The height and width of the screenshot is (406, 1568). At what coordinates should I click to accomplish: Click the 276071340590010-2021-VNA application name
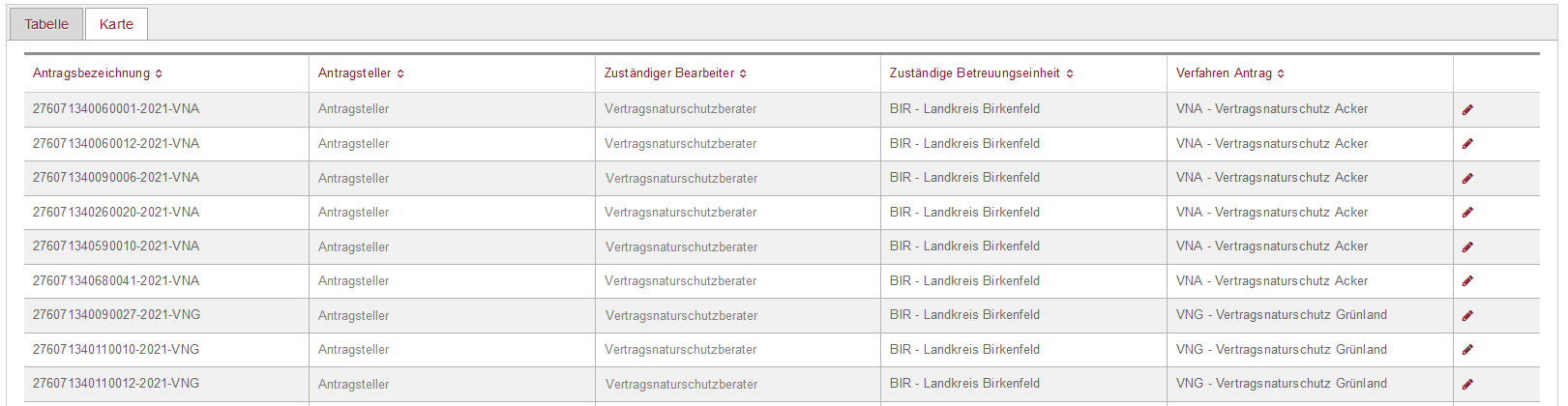(x=116, y=246)
